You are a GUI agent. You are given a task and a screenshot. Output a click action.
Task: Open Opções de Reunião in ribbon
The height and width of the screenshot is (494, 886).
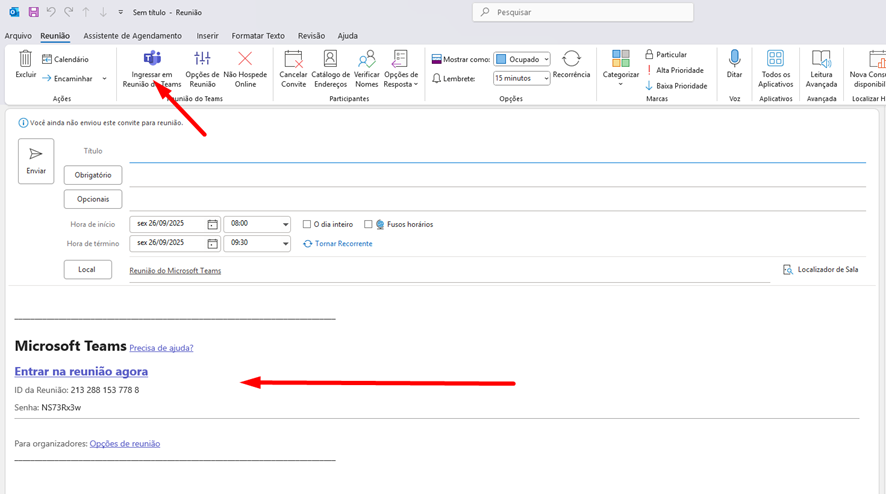pos(203,59)
